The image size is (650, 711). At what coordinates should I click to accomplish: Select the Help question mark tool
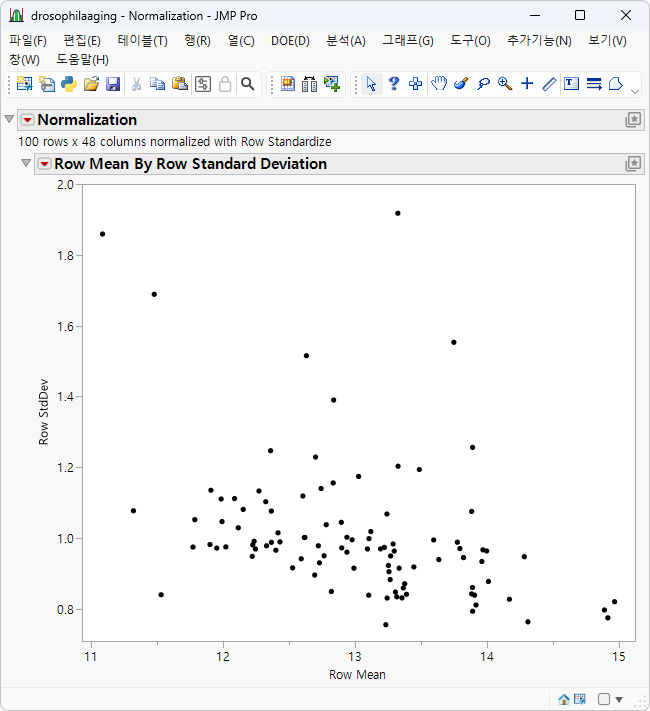pos(394,84)
